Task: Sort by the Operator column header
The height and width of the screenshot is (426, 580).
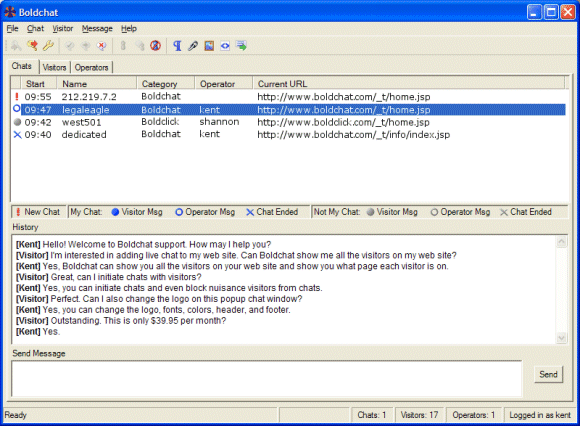Action: click(x=223, y=84)
